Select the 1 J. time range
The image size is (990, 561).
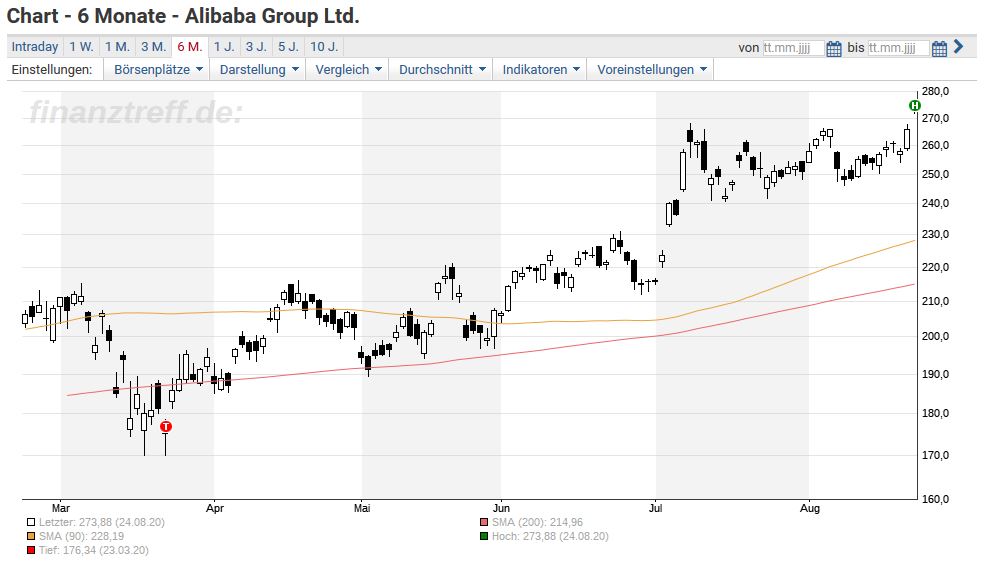224,47
